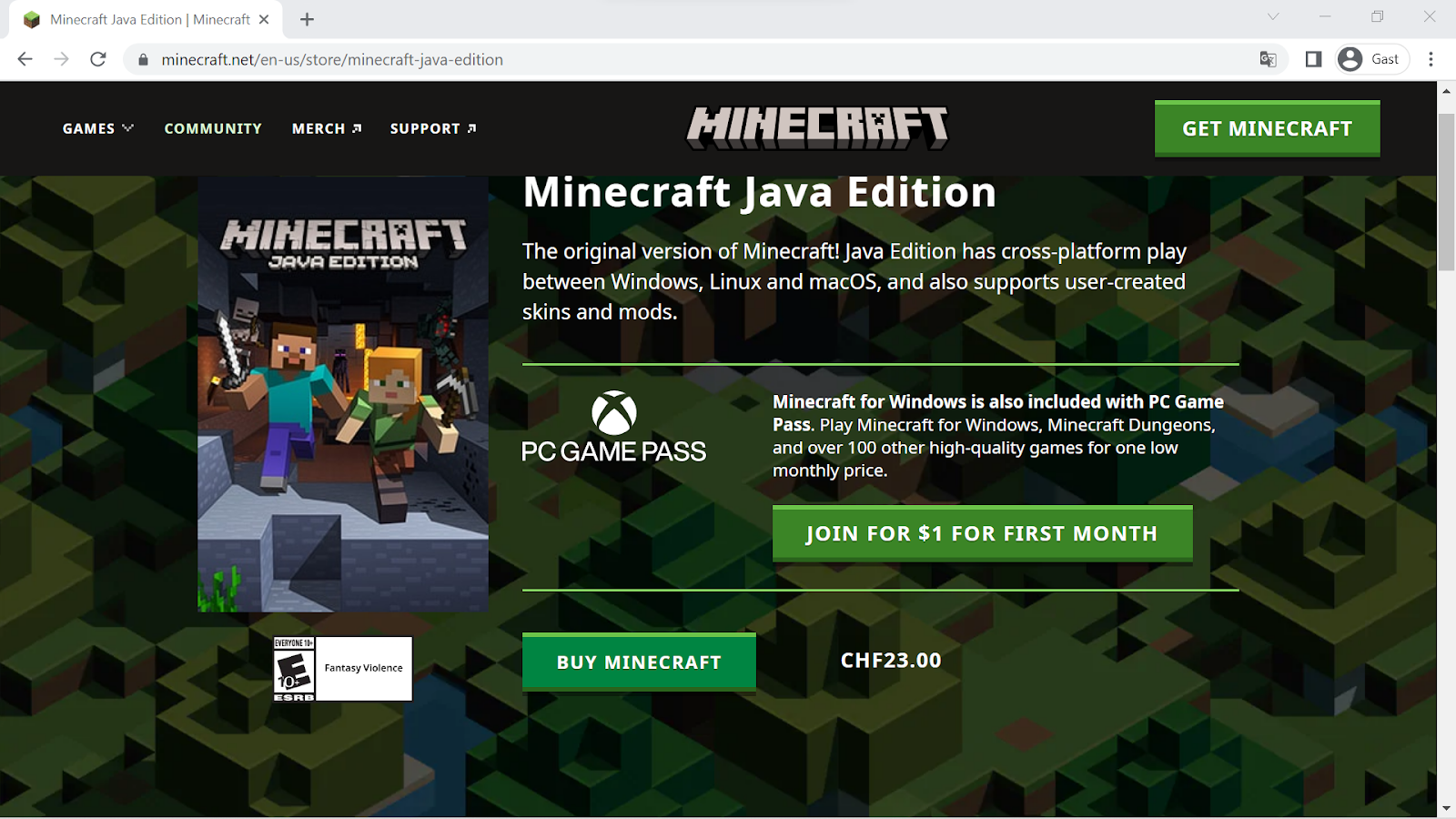
Task: Click the page vertical scrollbar thumb
Action: tap(1446, 191)
